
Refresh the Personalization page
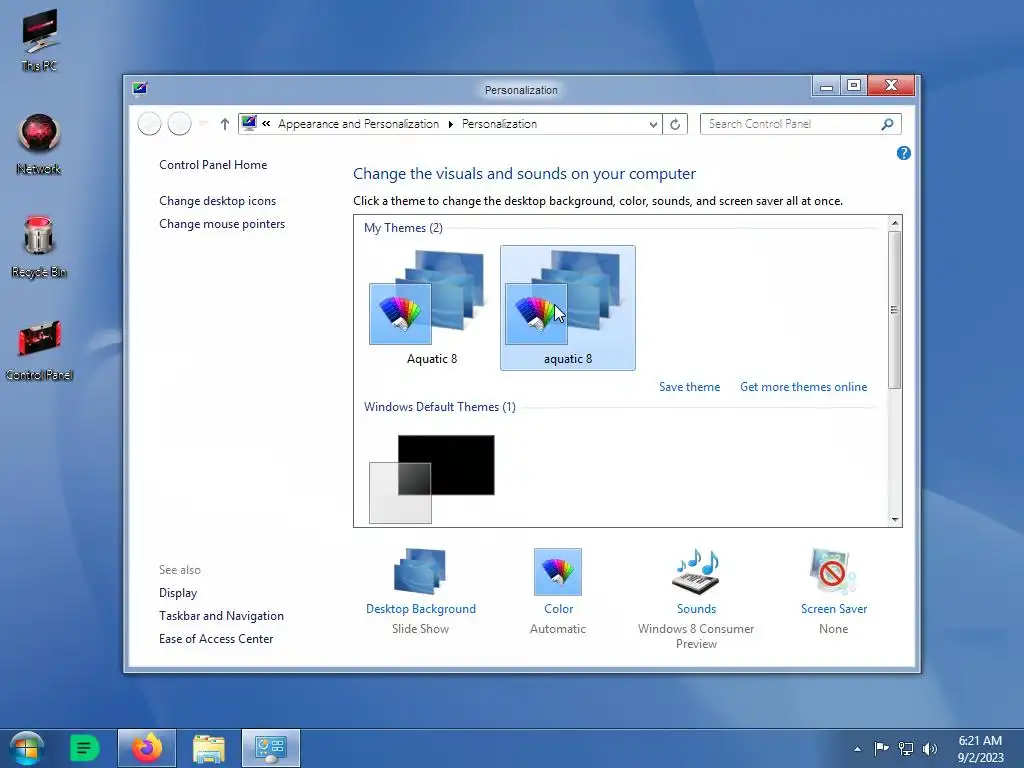pyautogui.click(x=675, y=124)
